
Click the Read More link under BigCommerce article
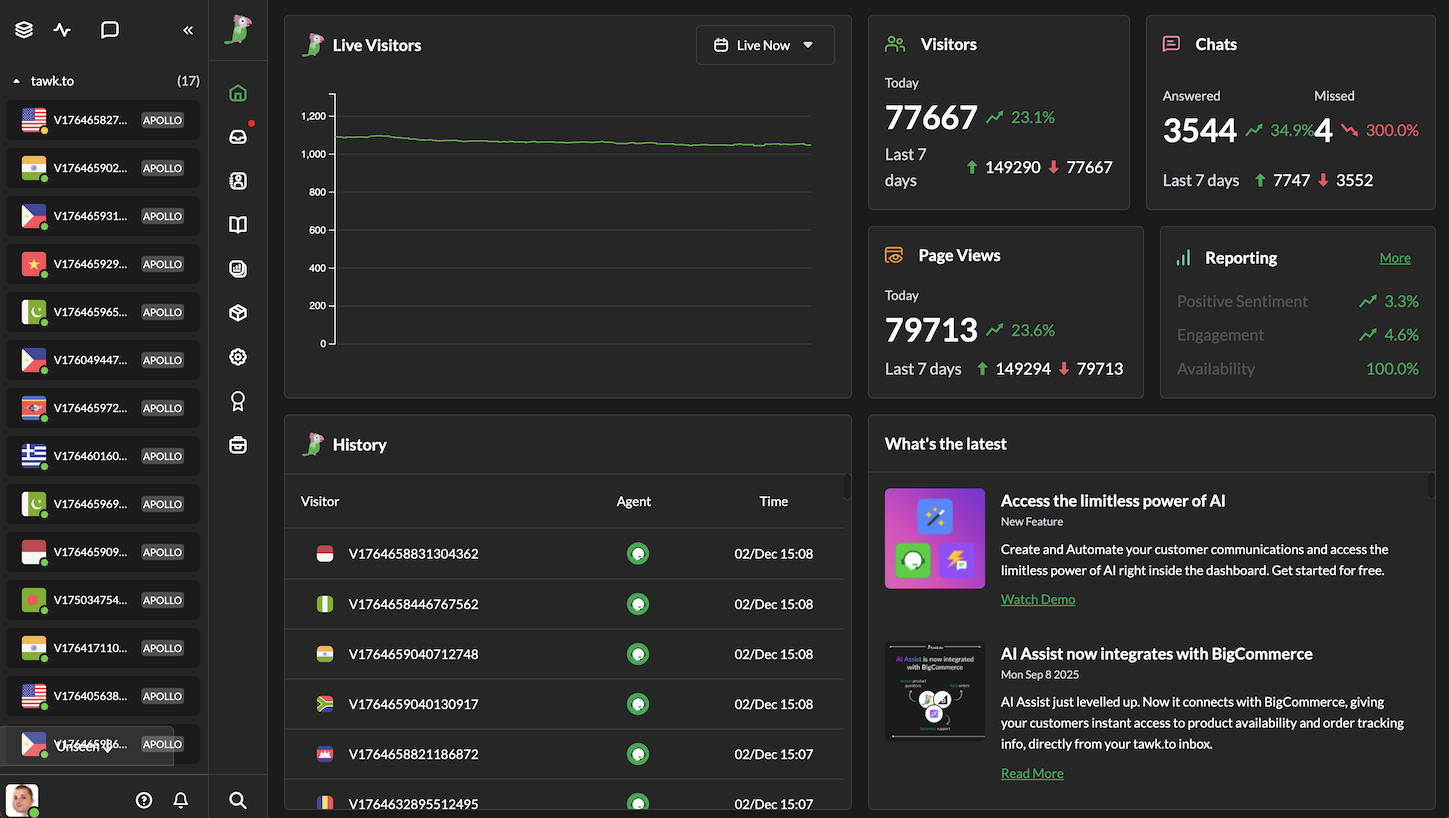pos(1031,773)
